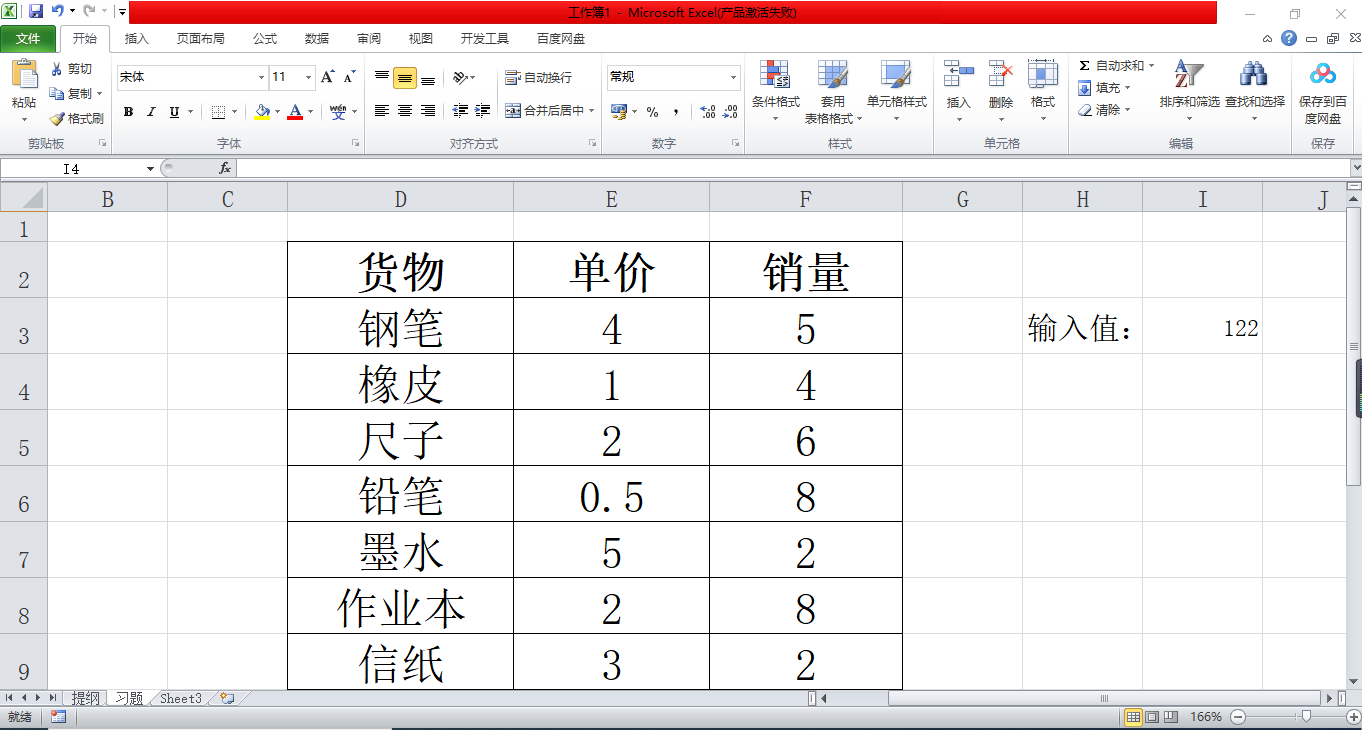Decrease font size with the smaller A icon

point(349,77)
